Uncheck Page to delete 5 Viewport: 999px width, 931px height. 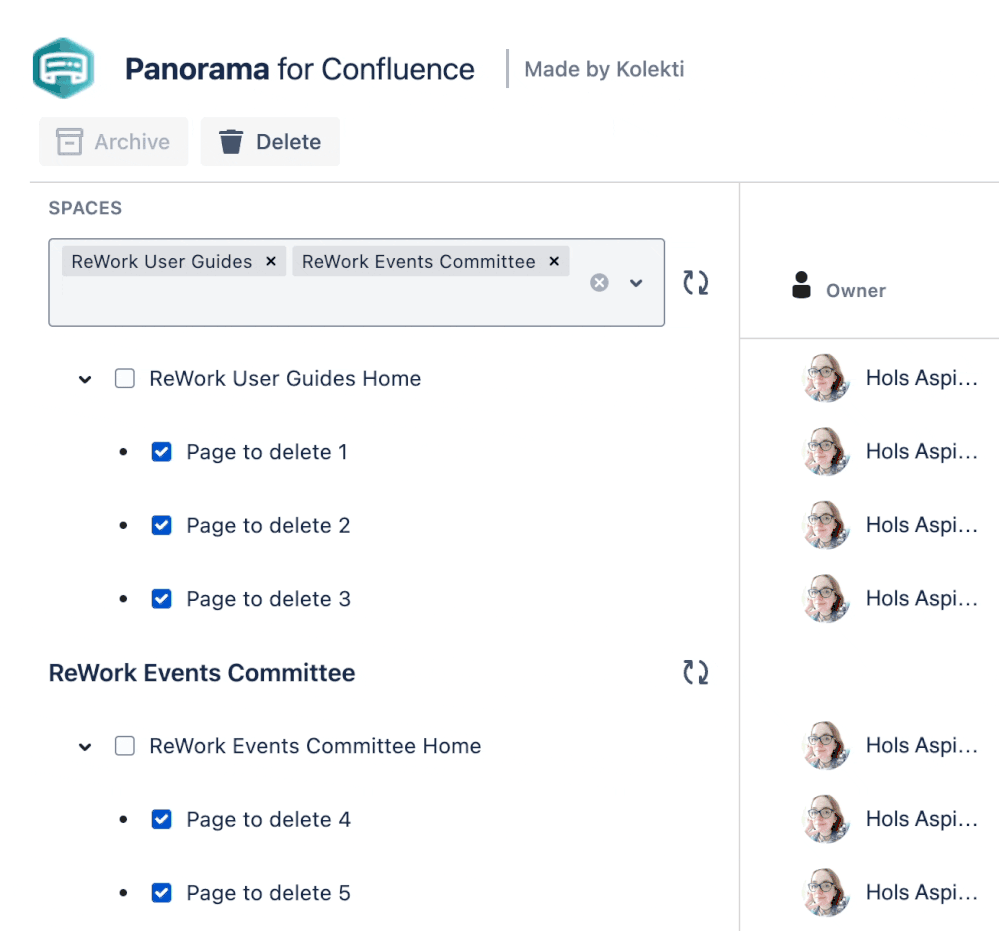[161, 892]
